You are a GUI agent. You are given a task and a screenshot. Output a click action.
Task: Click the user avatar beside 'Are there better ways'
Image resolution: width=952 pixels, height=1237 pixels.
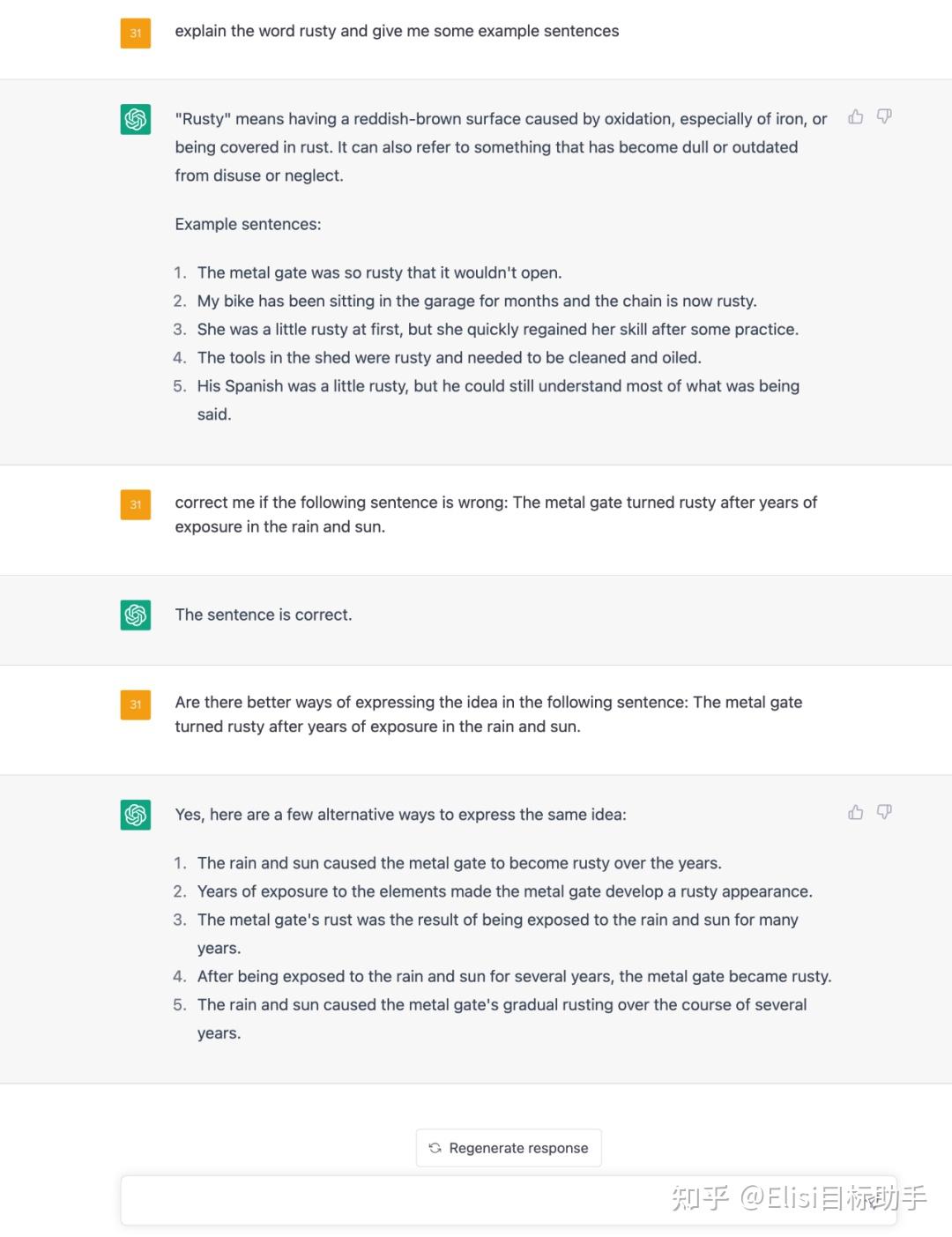[136, 704]
